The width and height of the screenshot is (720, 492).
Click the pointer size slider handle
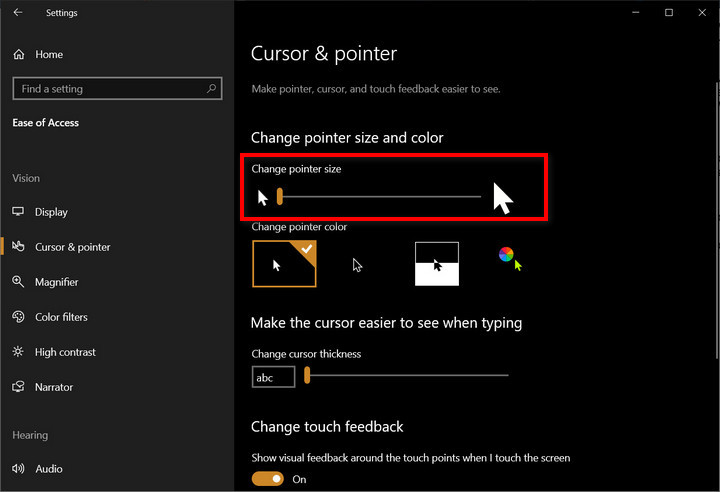(x=280, y=197)
